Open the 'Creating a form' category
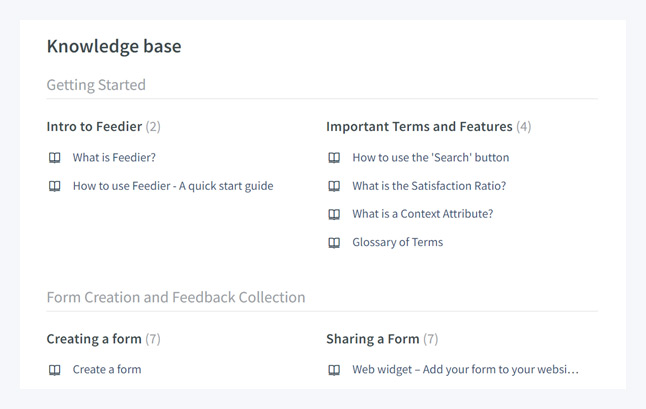The width and height of the screenshot is (646, 409). click(94, 339)
